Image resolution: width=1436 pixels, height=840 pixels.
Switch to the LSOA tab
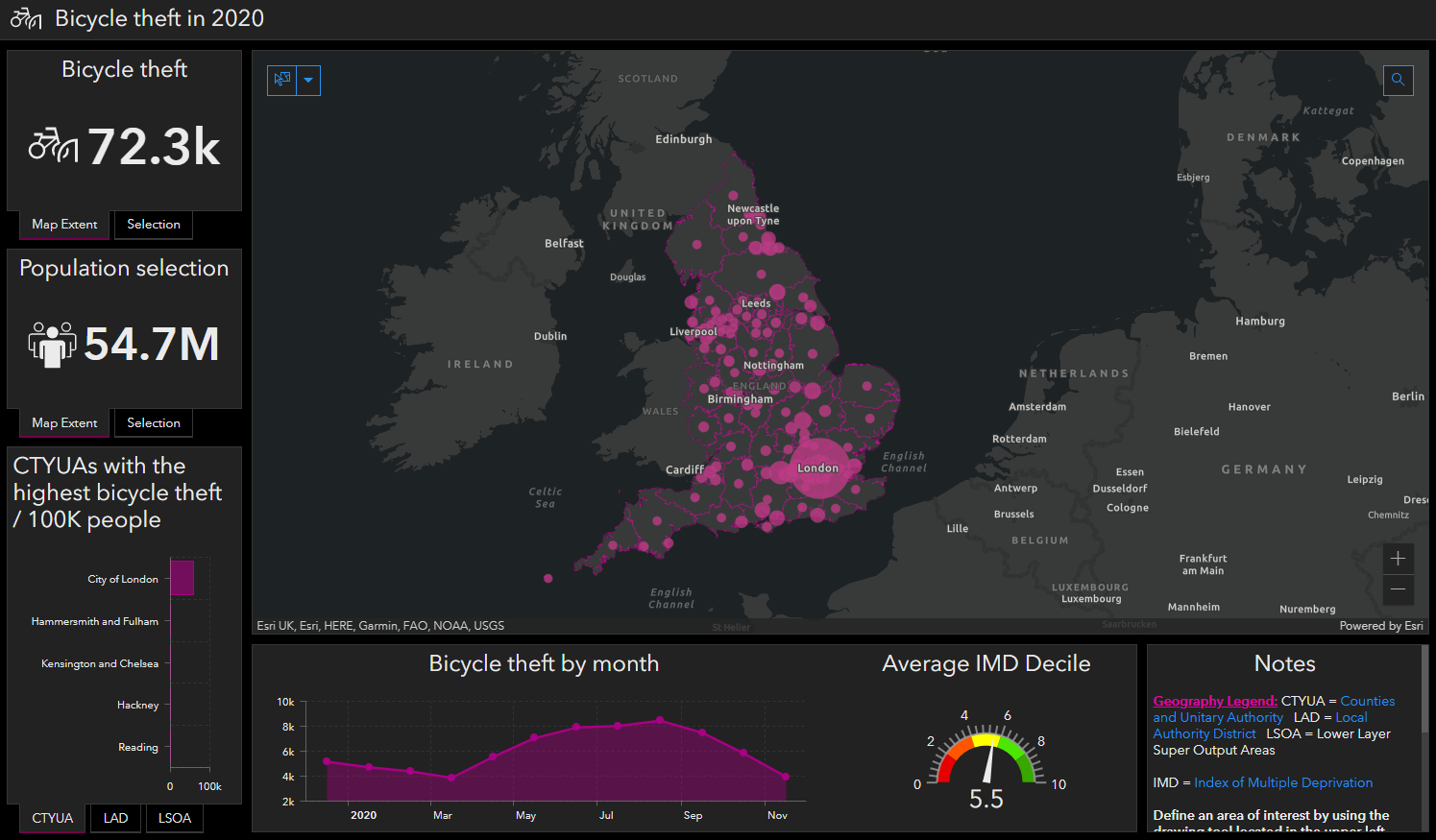pyautogui.click(x=174, y=818)
